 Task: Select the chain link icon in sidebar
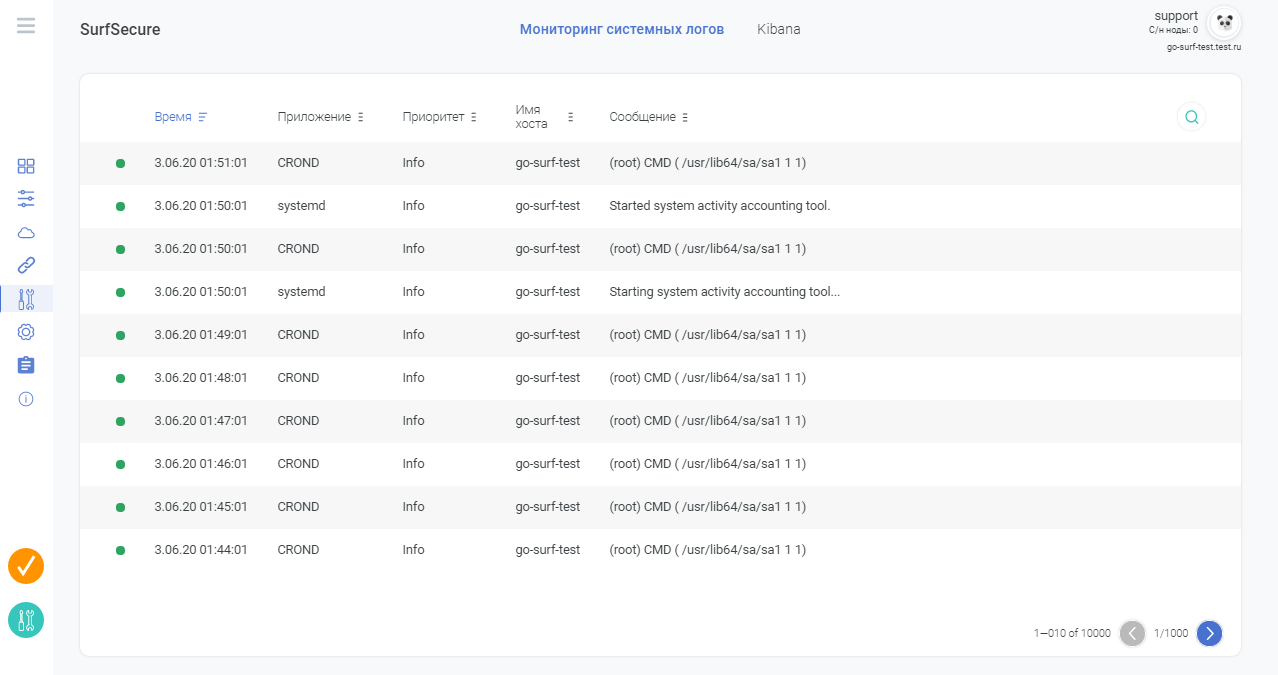pos(26,265)
